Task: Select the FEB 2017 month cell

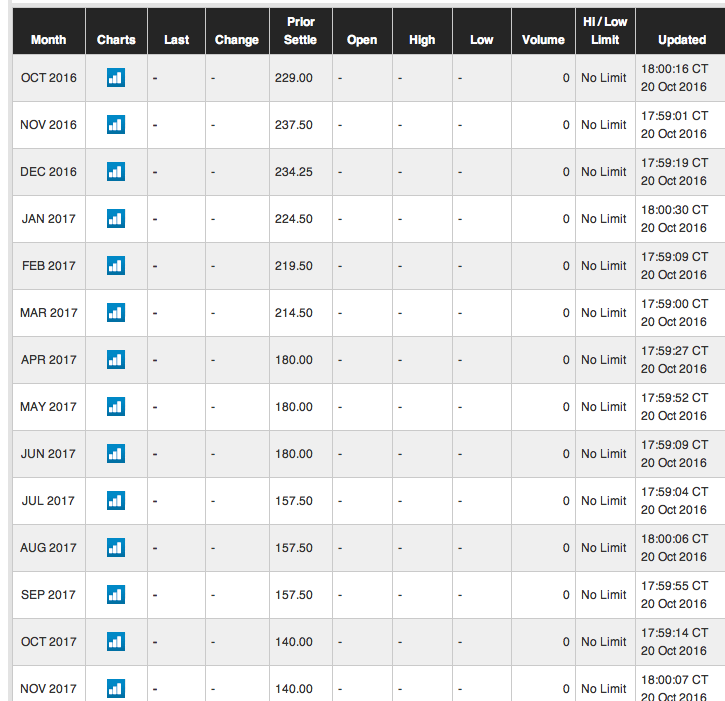Action: tap(49, 266)
